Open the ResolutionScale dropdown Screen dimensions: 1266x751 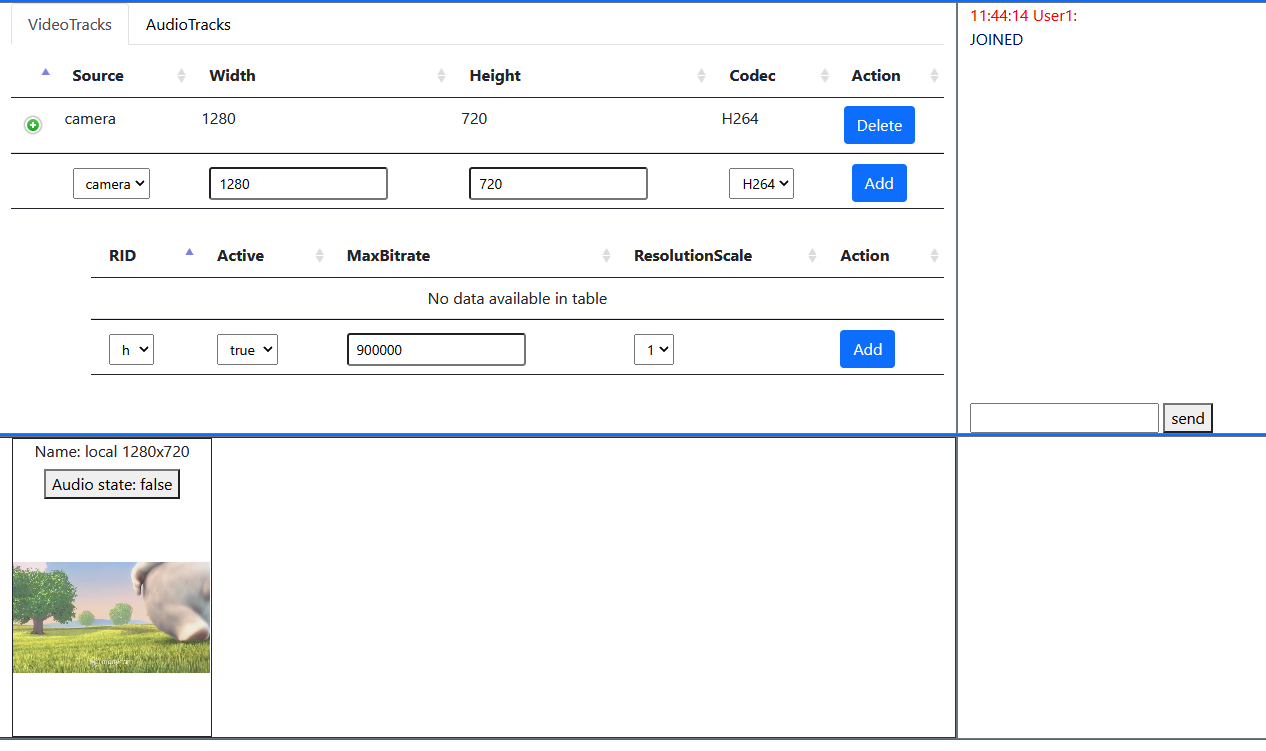pyautogui.click(x=653, y=350)
